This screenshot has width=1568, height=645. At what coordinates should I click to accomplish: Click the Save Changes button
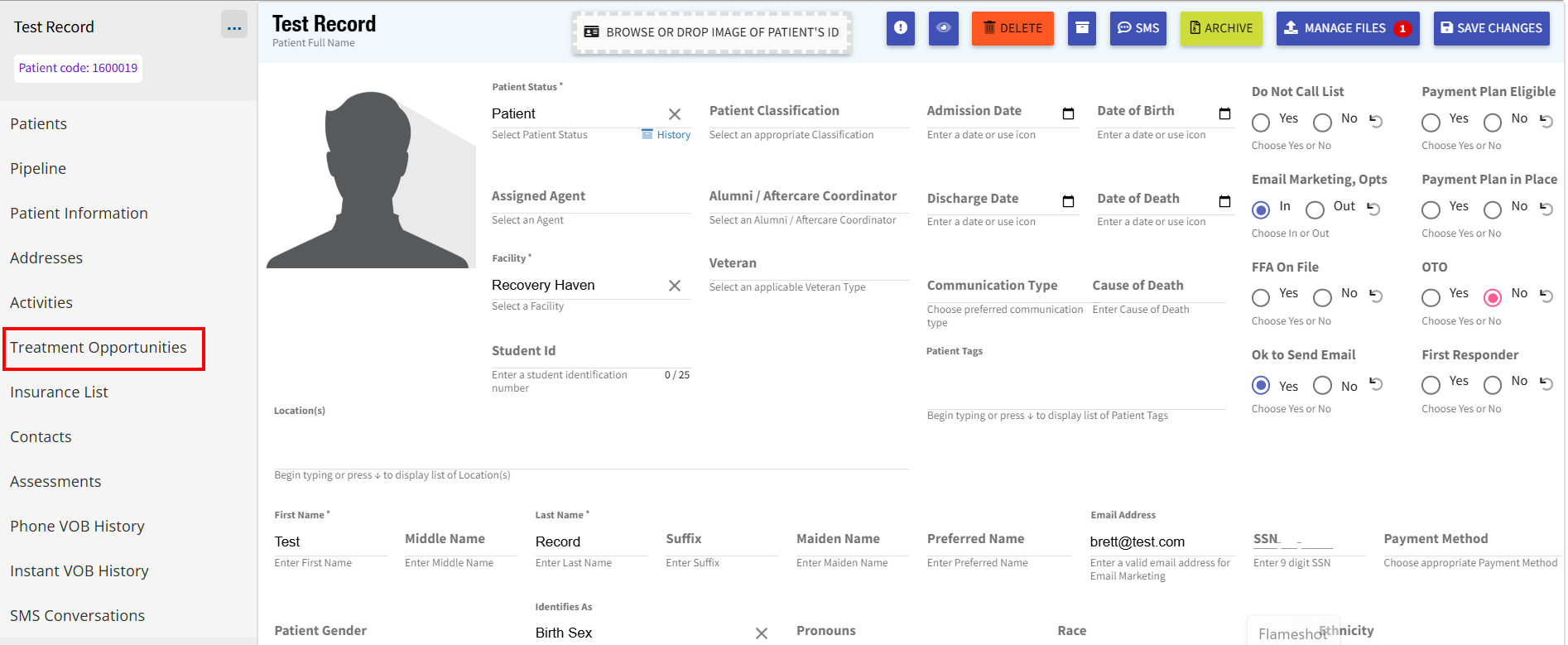(x=1491, y=28)
